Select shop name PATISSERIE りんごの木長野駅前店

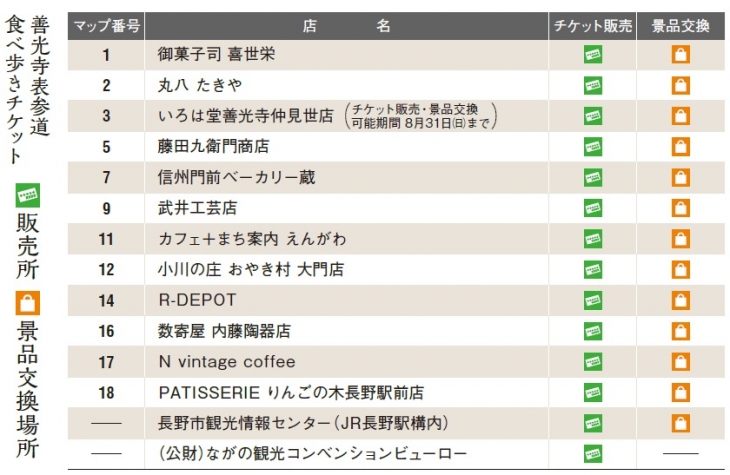[291, 393]
